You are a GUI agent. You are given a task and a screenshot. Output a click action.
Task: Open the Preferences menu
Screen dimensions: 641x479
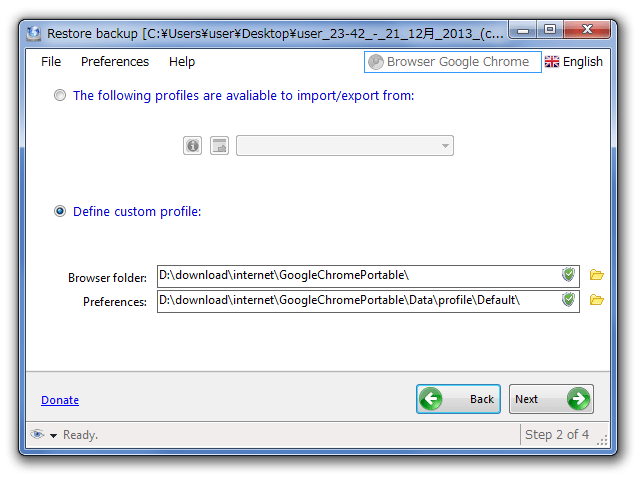coord(115,62)
